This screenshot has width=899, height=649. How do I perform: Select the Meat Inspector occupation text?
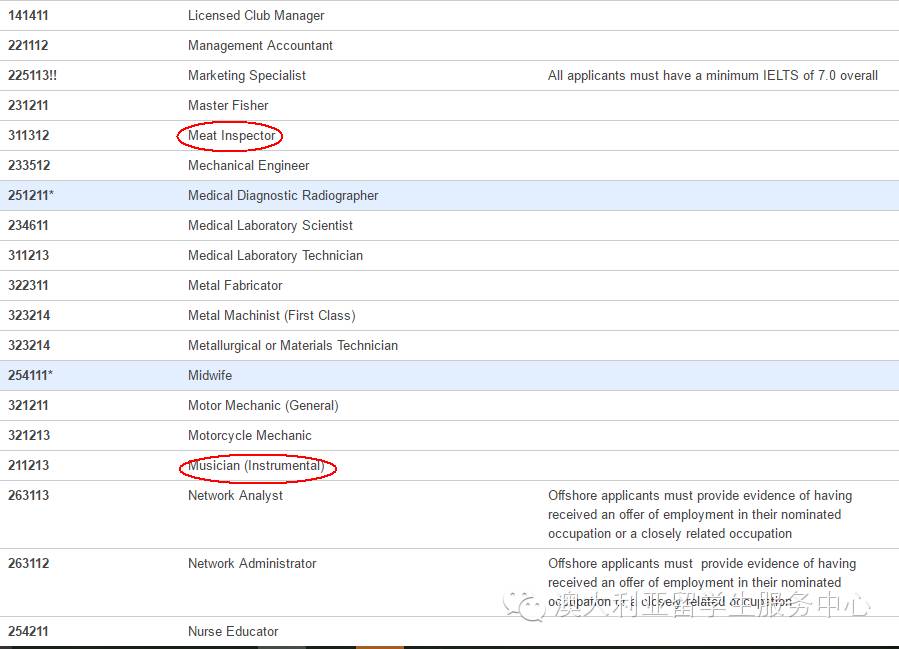pos(232,135)
